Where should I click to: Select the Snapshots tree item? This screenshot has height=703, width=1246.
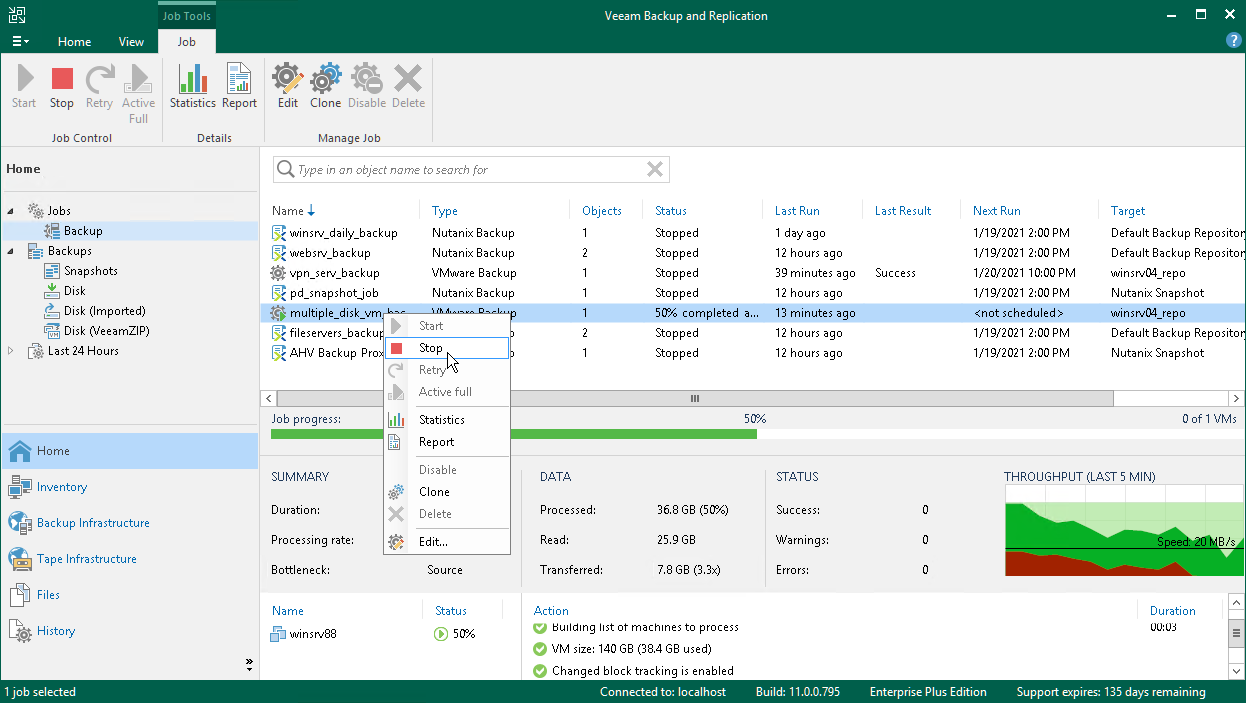(x=90, y=271)
